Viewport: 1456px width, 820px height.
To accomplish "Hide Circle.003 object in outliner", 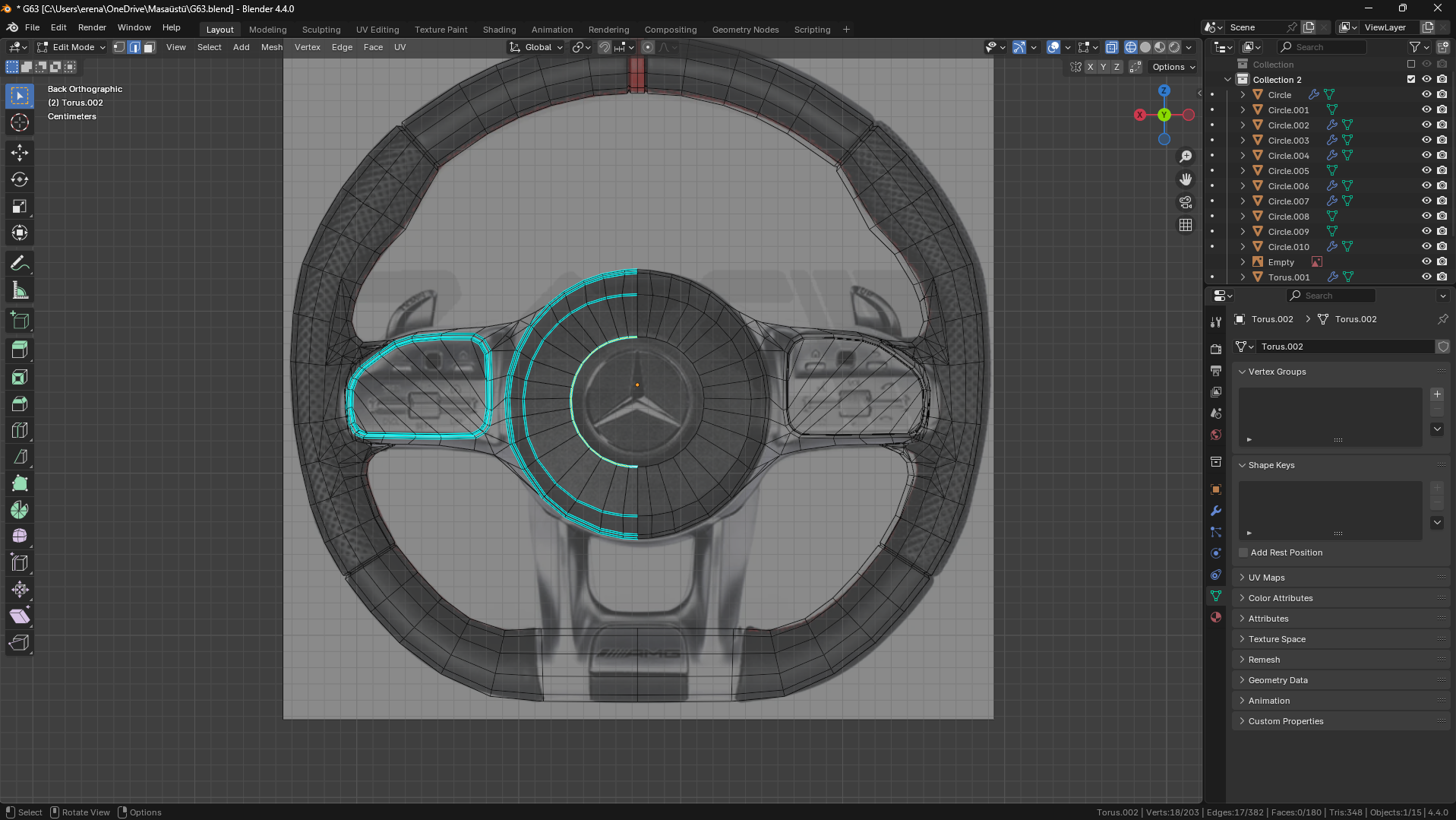I will (1426, 141).
